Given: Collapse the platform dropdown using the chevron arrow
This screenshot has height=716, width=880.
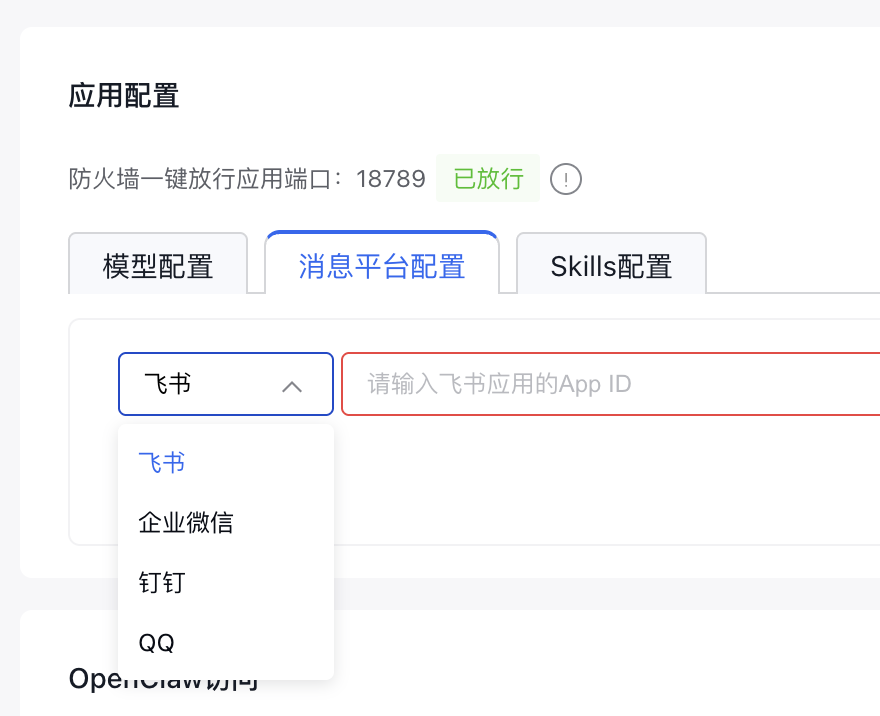Looking at the screenshot, I should (x=292, y=386).
